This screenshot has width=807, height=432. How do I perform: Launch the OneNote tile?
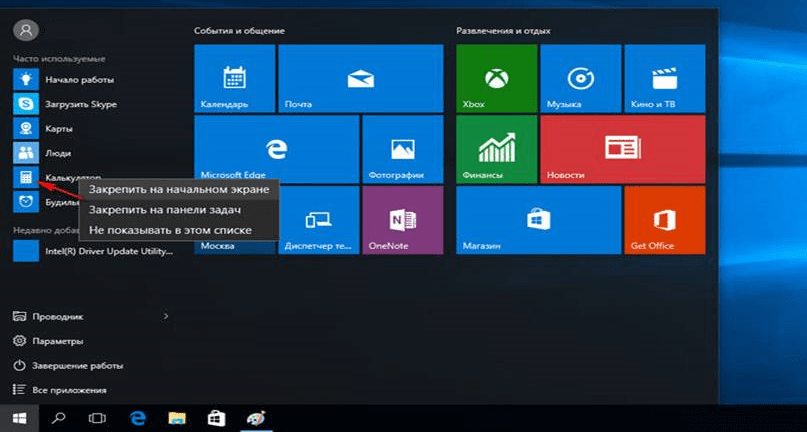403,220
